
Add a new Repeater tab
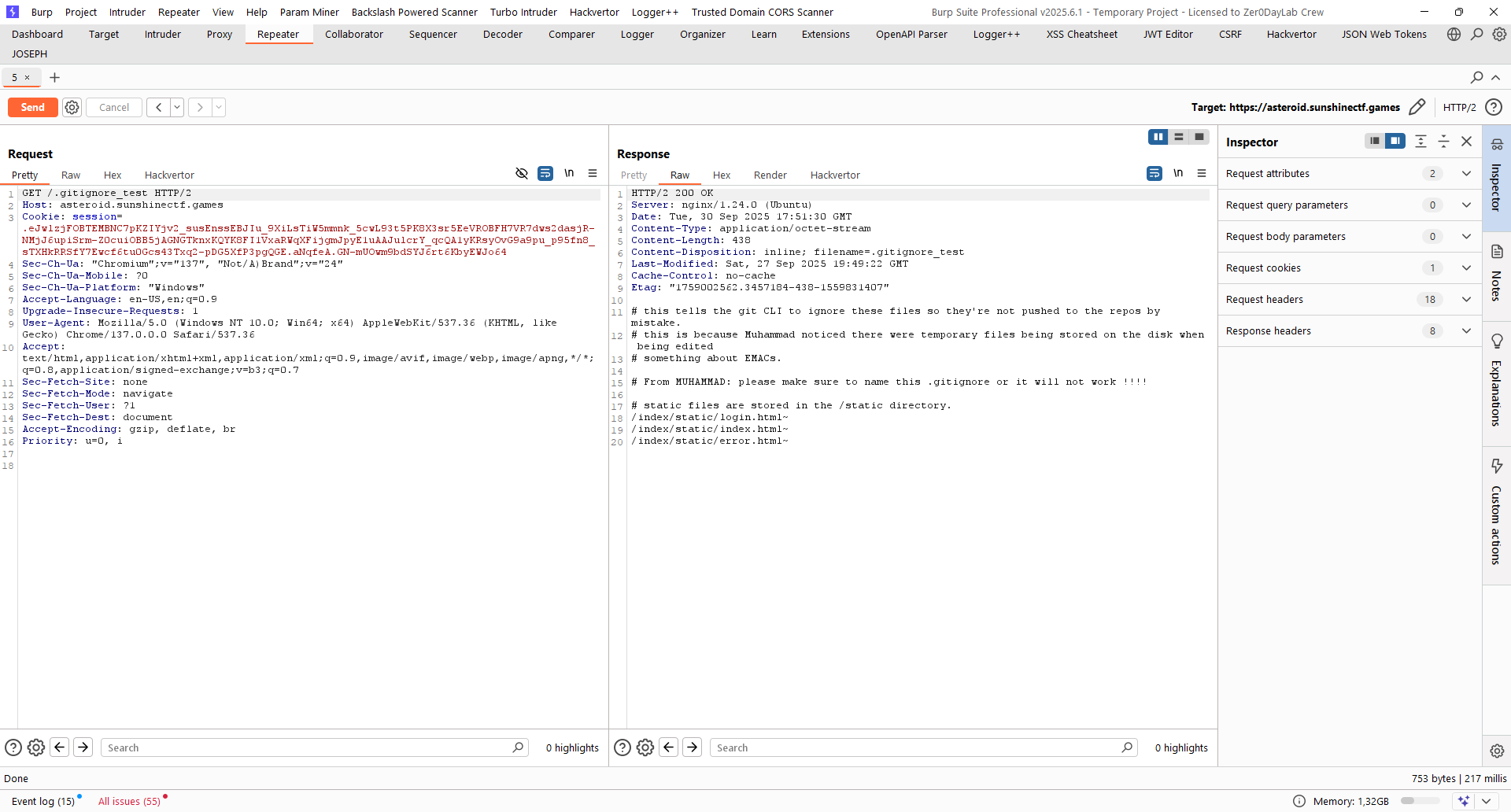pos(54,77)
